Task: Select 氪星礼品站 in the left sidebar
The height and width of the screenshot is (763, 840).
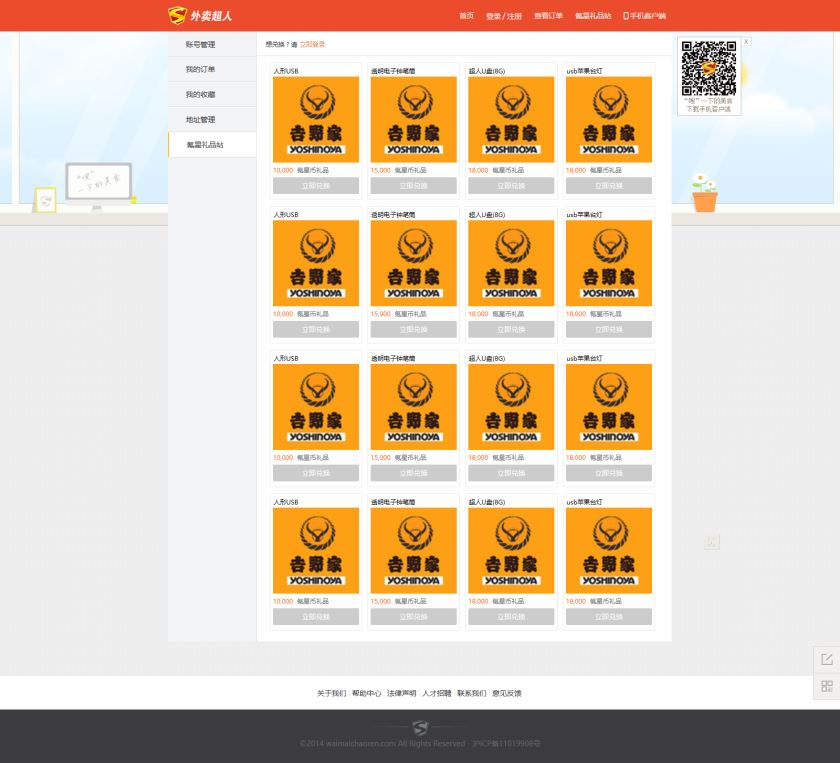Action: coord(212,145)
